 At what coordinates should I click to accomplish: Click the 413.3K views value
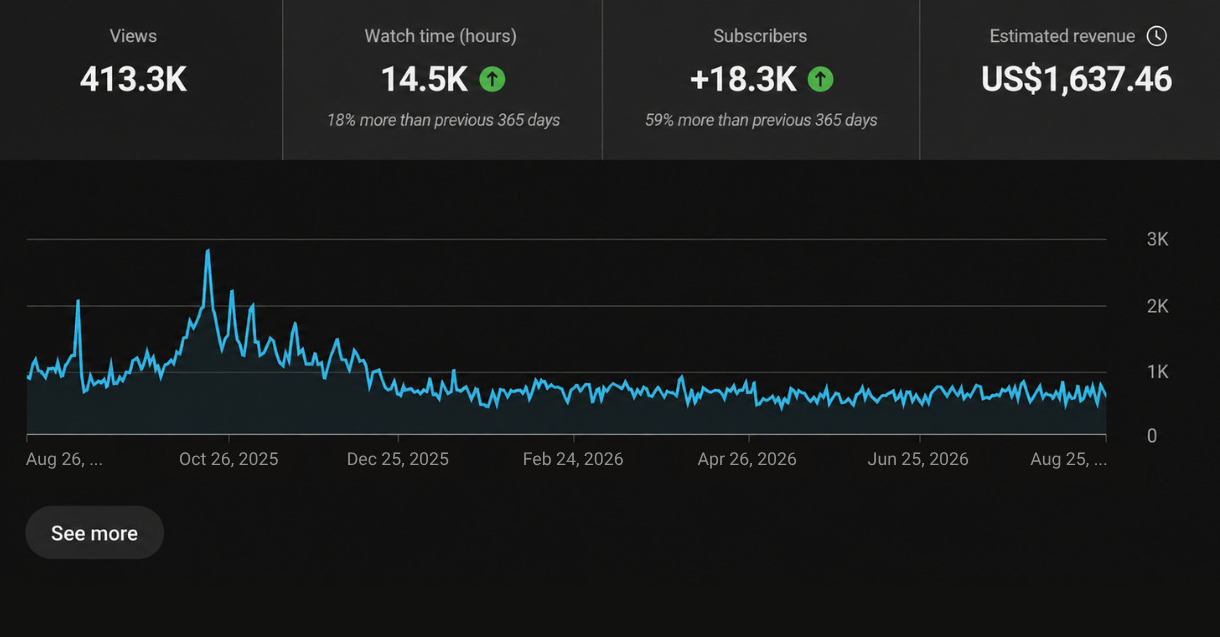[x=133, y=79]
